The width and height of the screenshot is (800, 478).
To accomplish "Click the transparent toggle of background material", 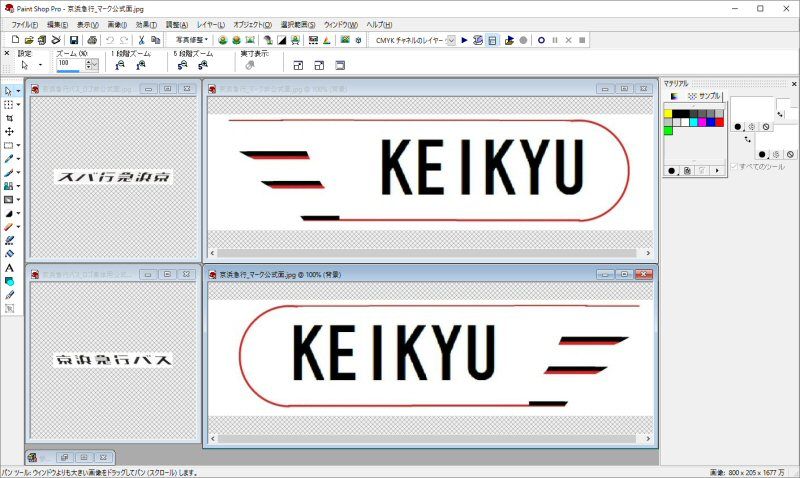I will tap(790, 154).
